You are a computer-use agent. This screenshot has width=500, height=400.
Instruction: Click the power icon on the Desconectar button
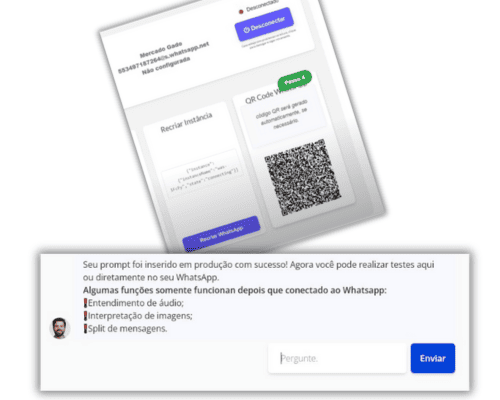coord(246,30)
